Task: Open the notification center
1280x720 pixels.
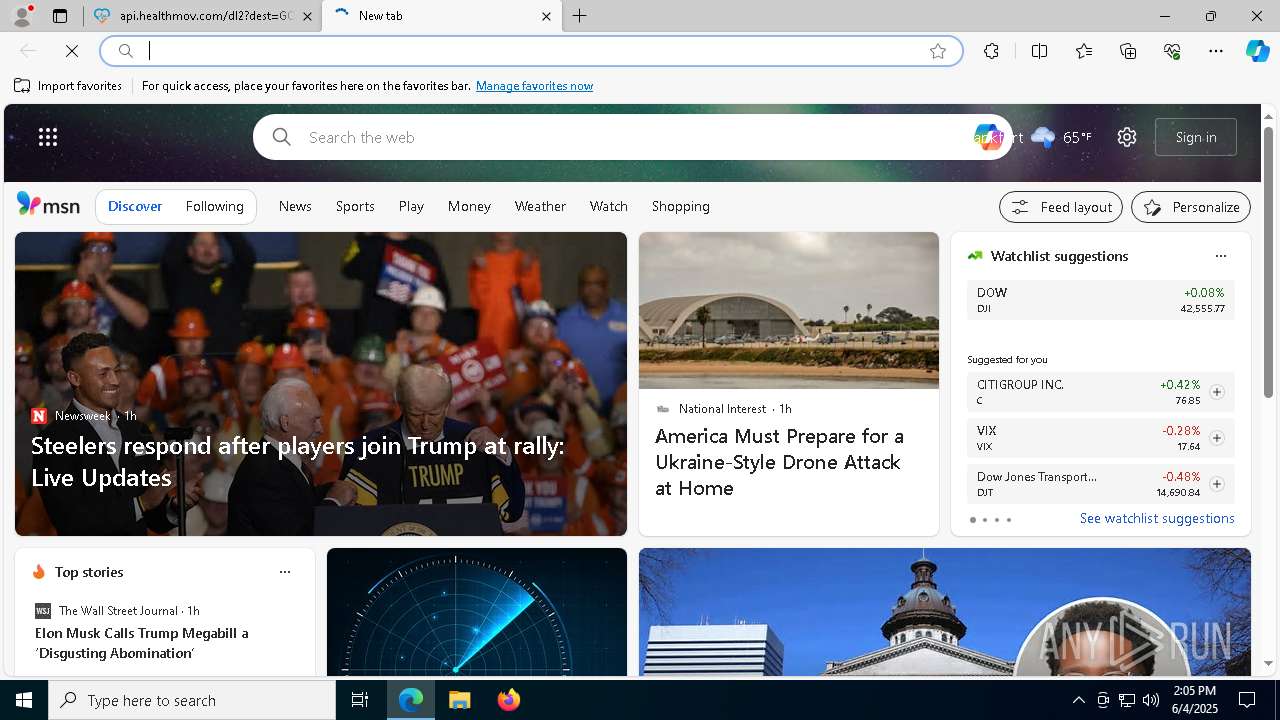Action: click(x=1247, y=700)
